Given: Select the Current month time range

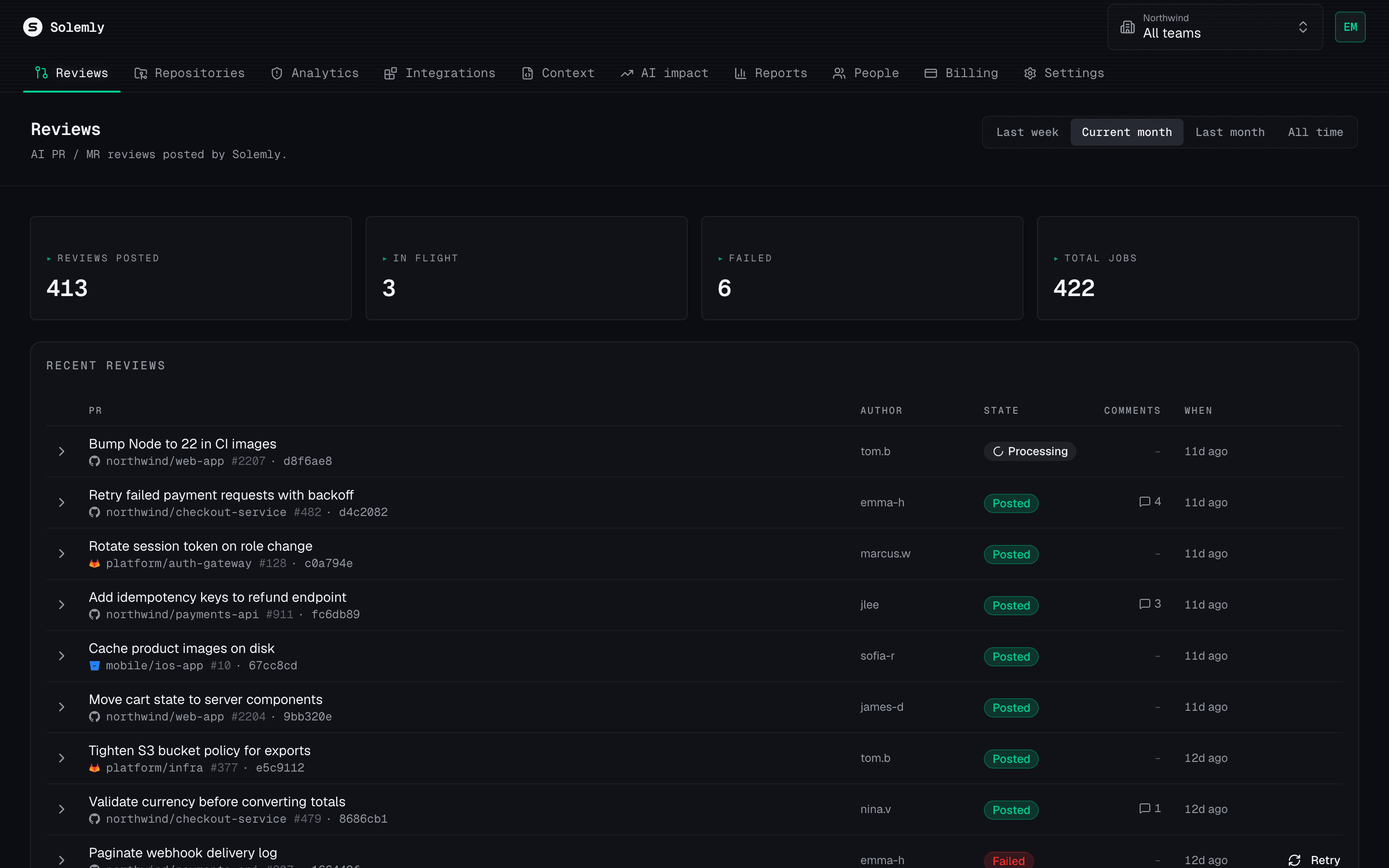Looking at the screenshot, I should click(x=1127, y=132).
